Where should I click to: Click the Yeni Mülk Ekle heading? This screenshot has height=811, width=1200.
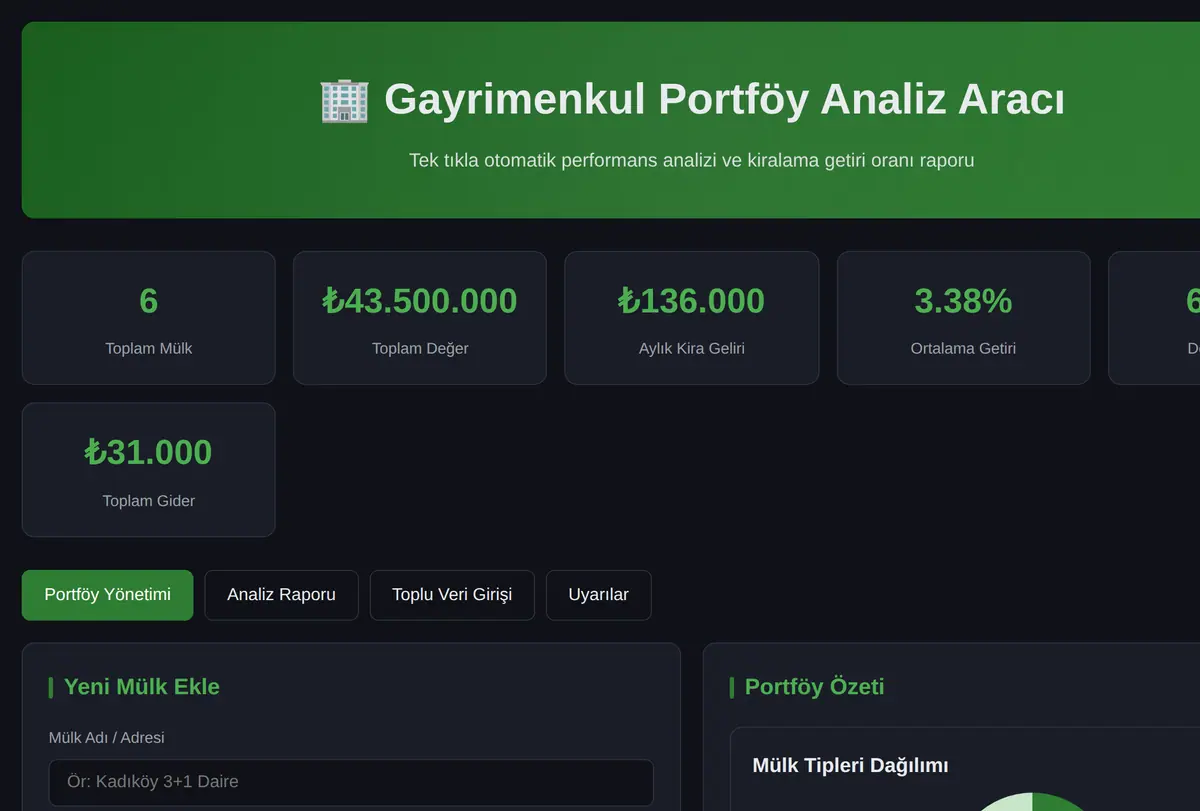(142, 687)
